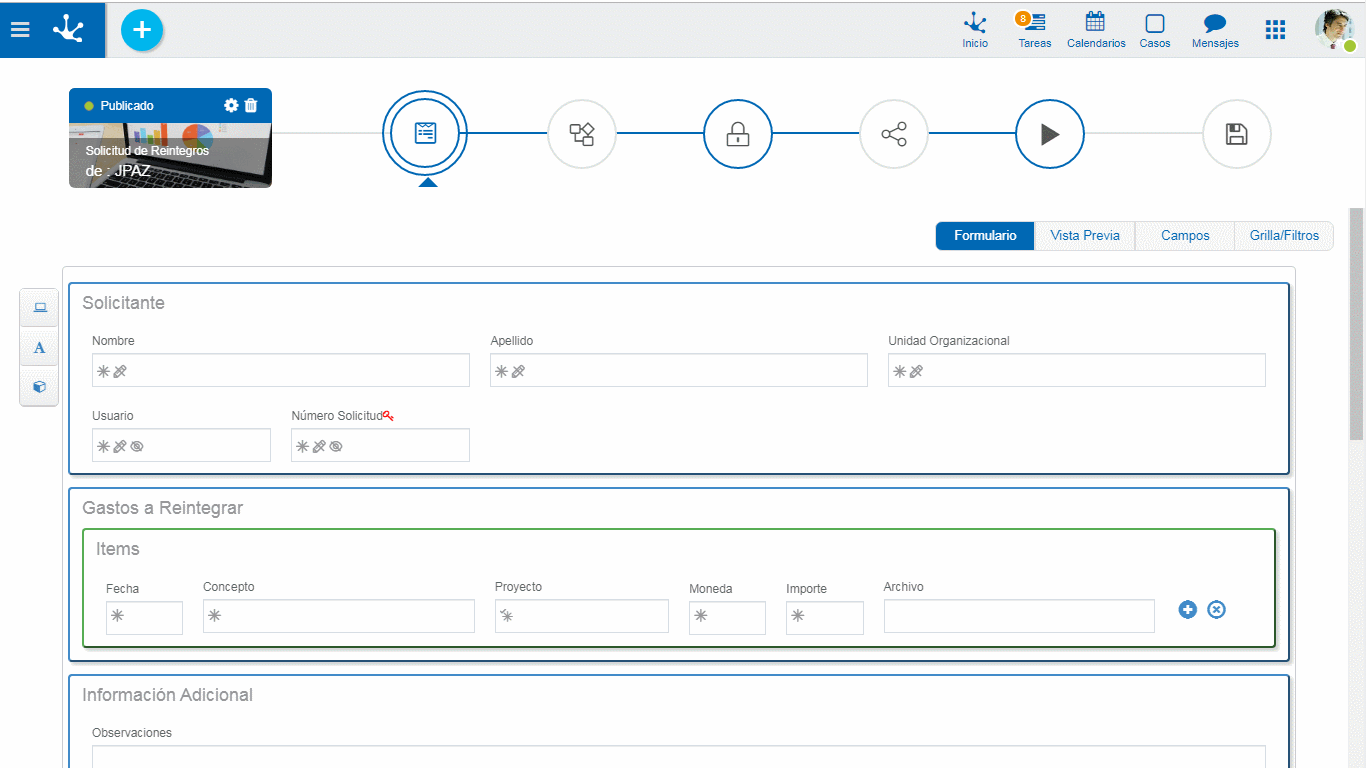Viewport: 1366px width, 768px height.
Task: Delete form using trash icon on card
Action: [251, 105]
